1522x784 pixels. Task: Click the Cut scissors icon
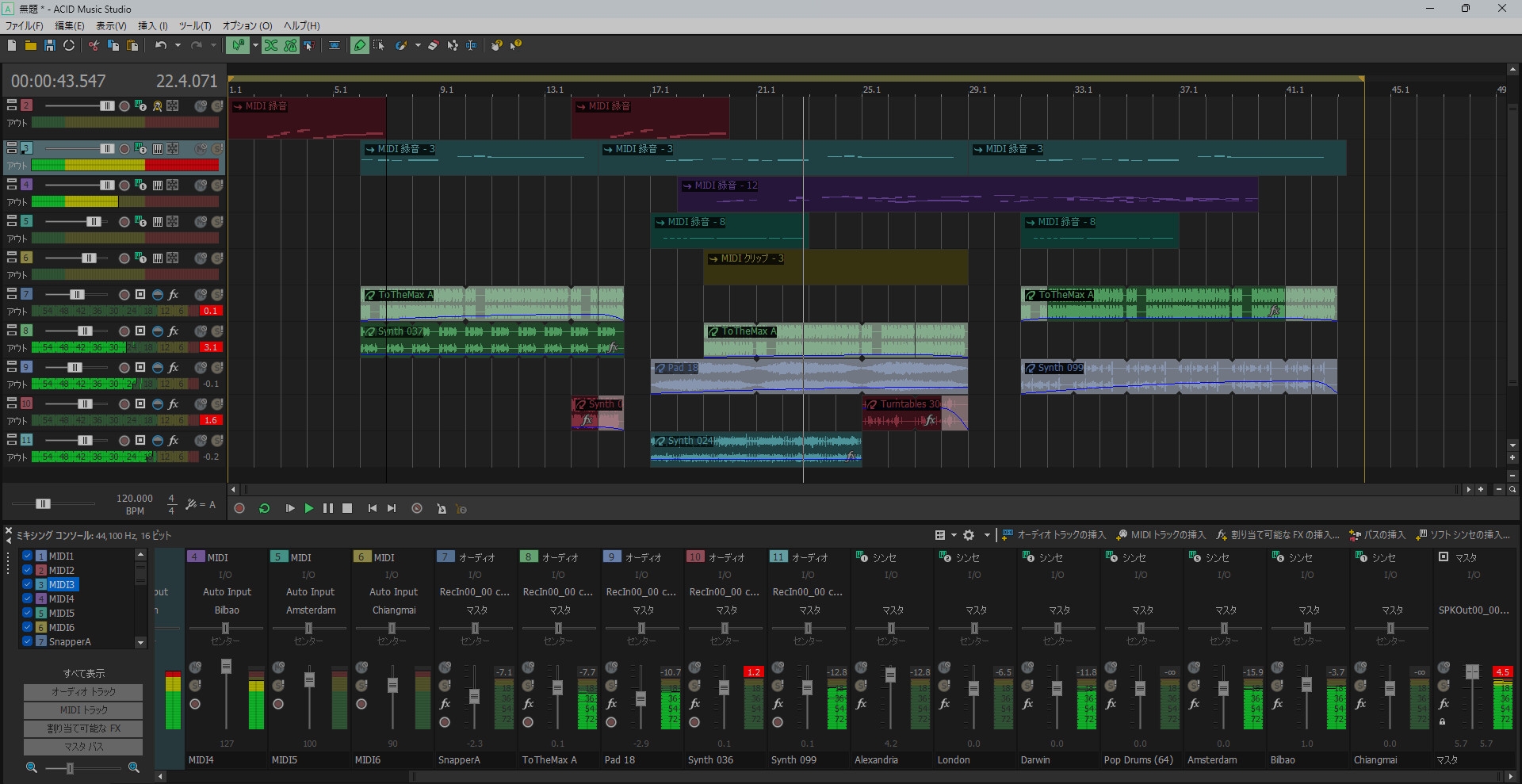(94, 46)
